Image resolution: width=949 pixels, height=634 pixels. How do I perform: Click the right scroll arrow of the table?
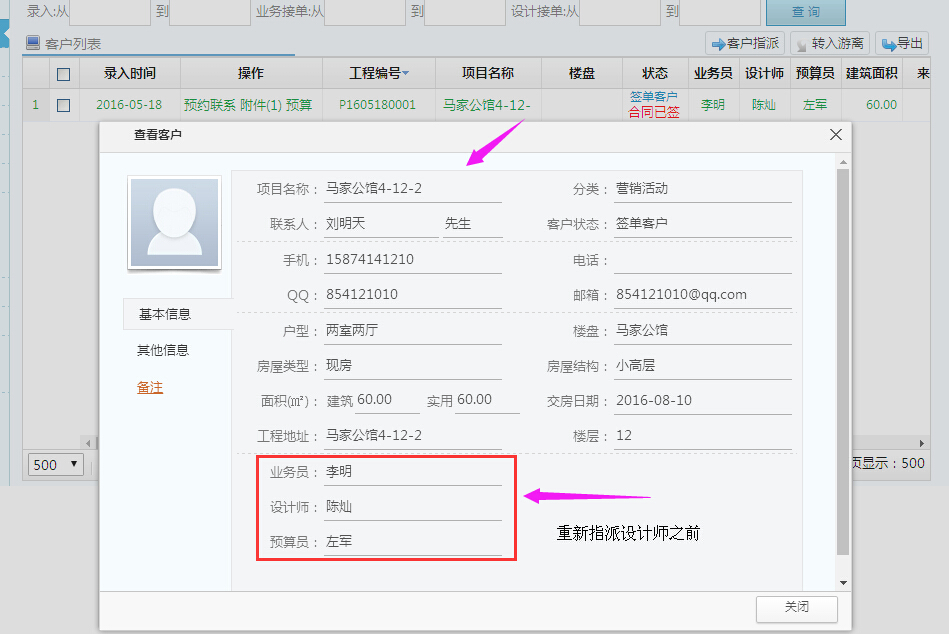coord(923,442)
